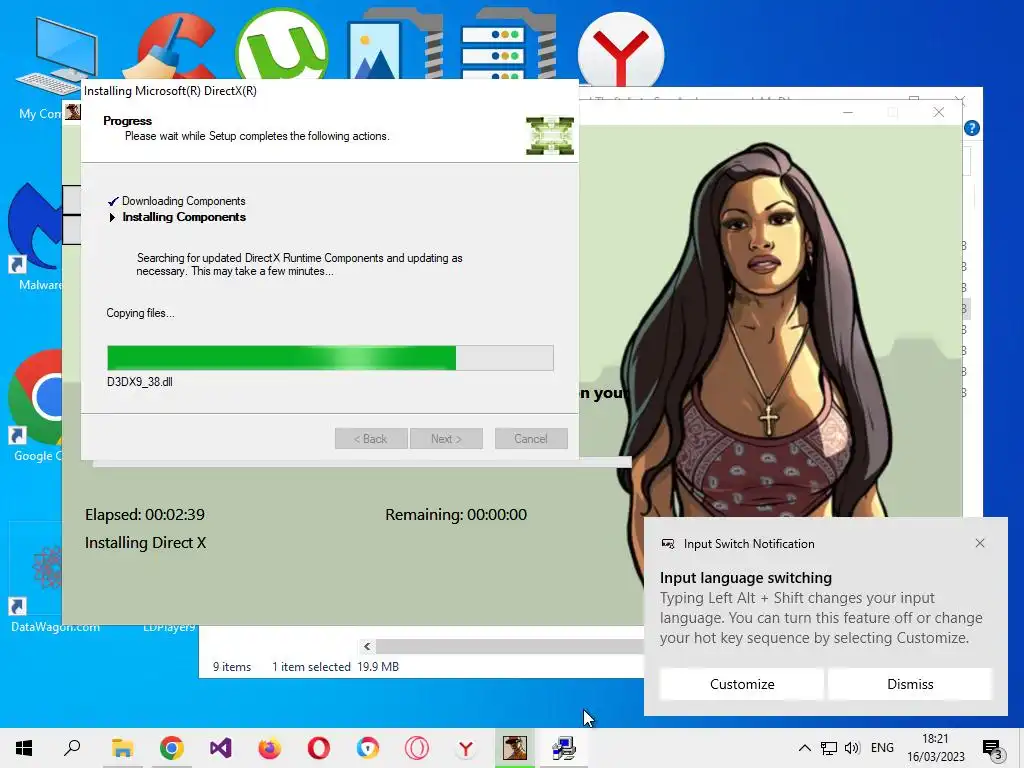The width and height of the screenshot is (1024, 768).
Task: Open server archive desktop icon
Action: coord(508,46)
